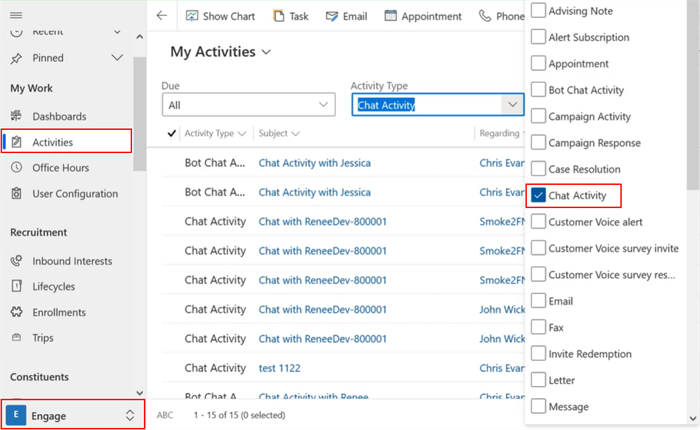The image size is (700, 430).
Task: Click the Task clipboard icon
Action: click(x=279, y=16)
